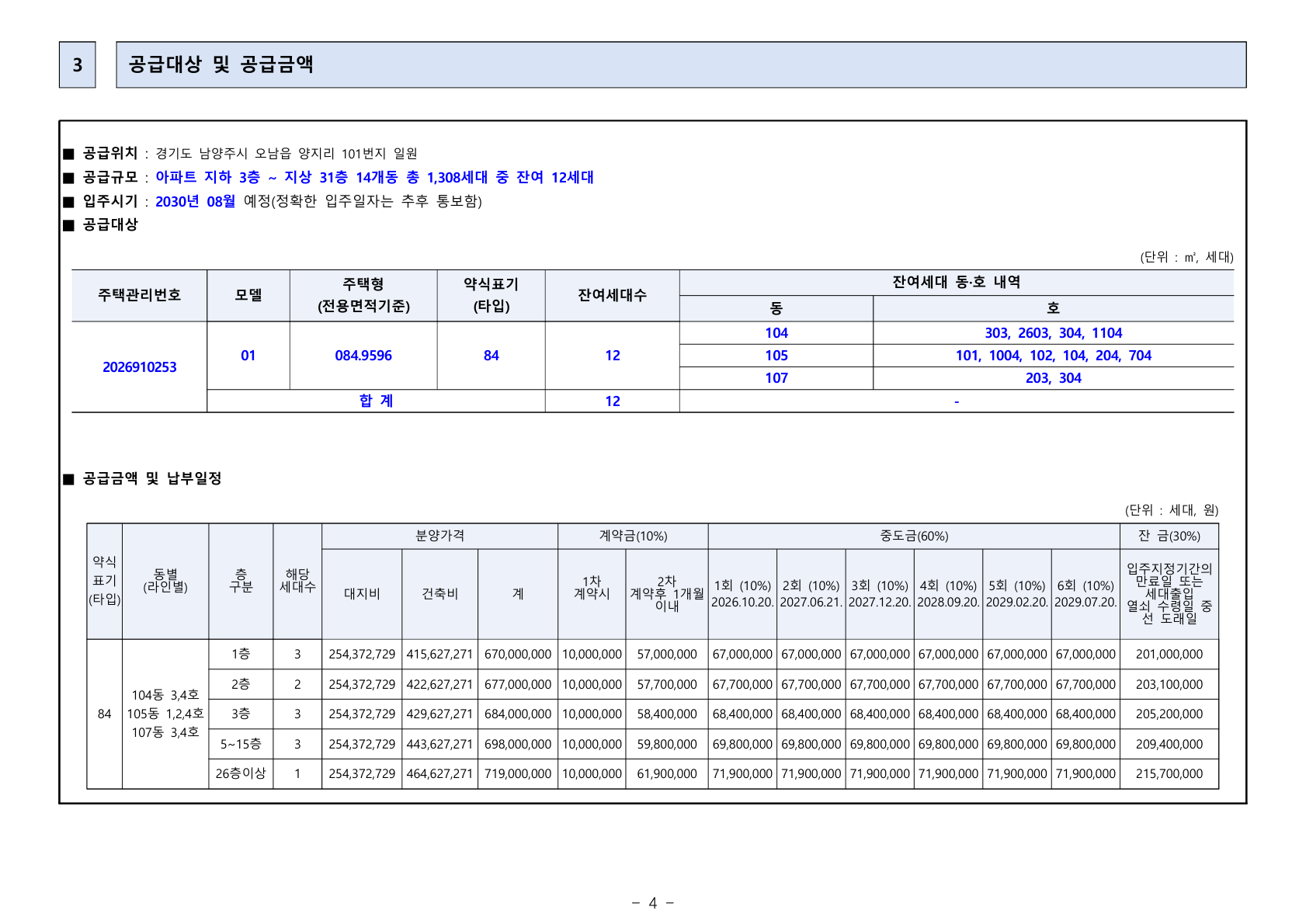Click the page number "- 4 -"
Screen dimensions: 1306x924
[x=653, y=903]
